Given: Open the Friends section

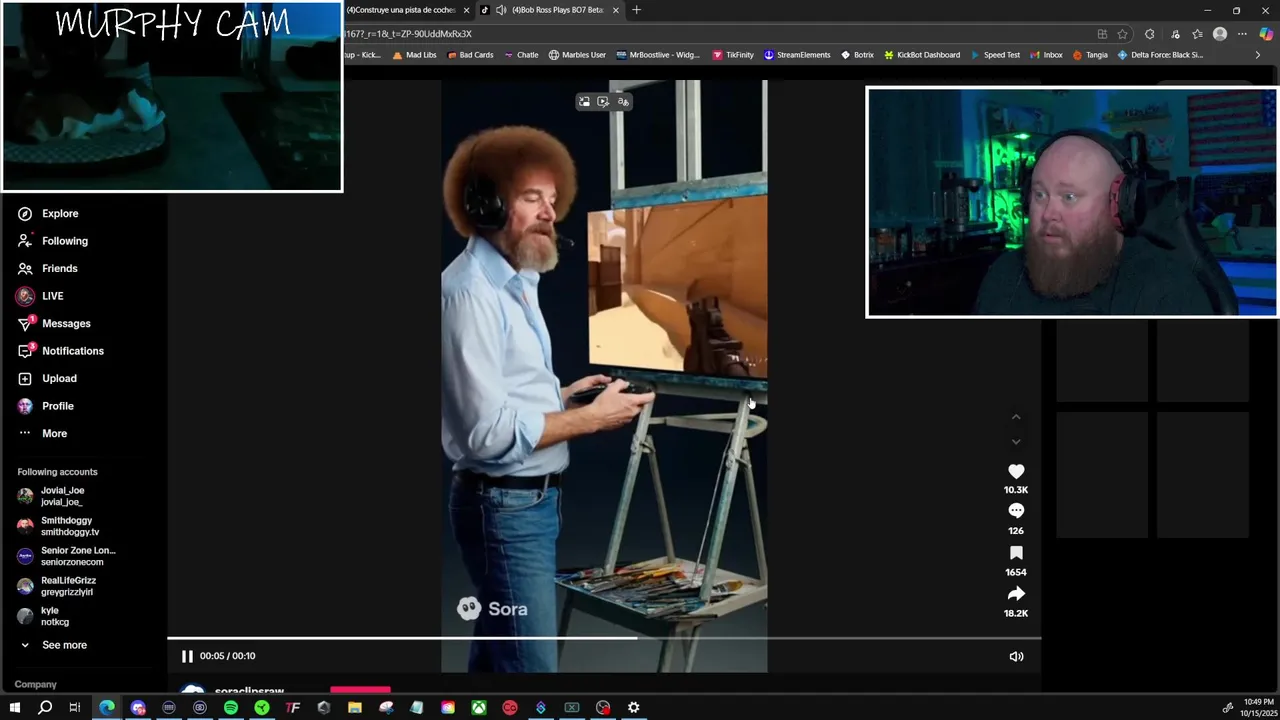Looking at the screenshot, I should pyautogui.click(x=47, y=268).
